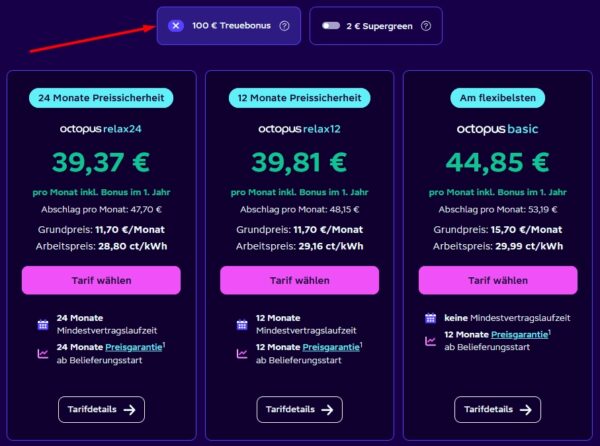
Task: Expand Tarifdetails for relax24
Action: pos(101,409)
